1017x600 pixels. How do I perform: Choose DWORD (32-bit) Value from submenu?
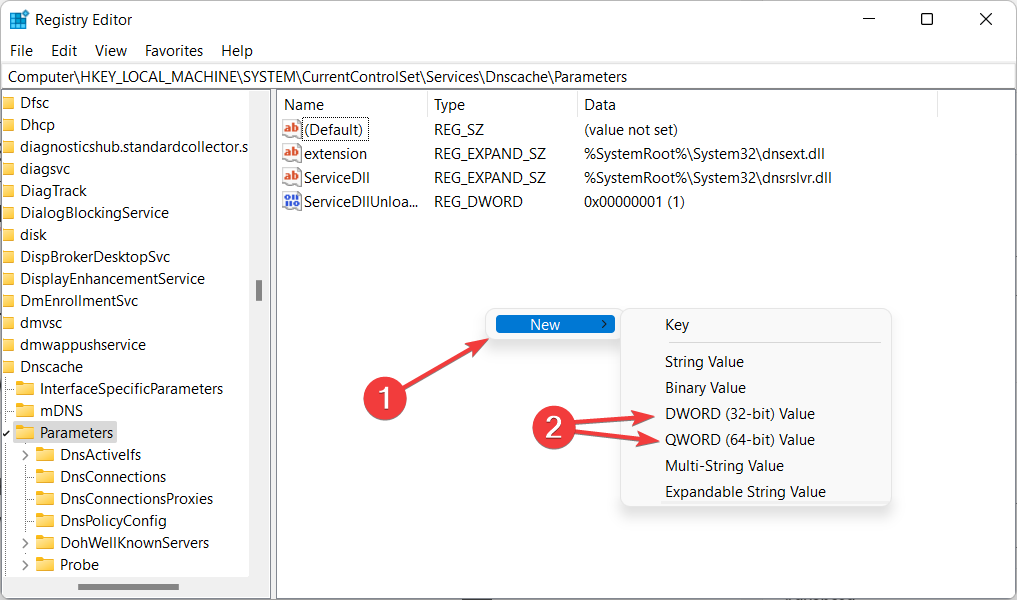pos(739,414)
